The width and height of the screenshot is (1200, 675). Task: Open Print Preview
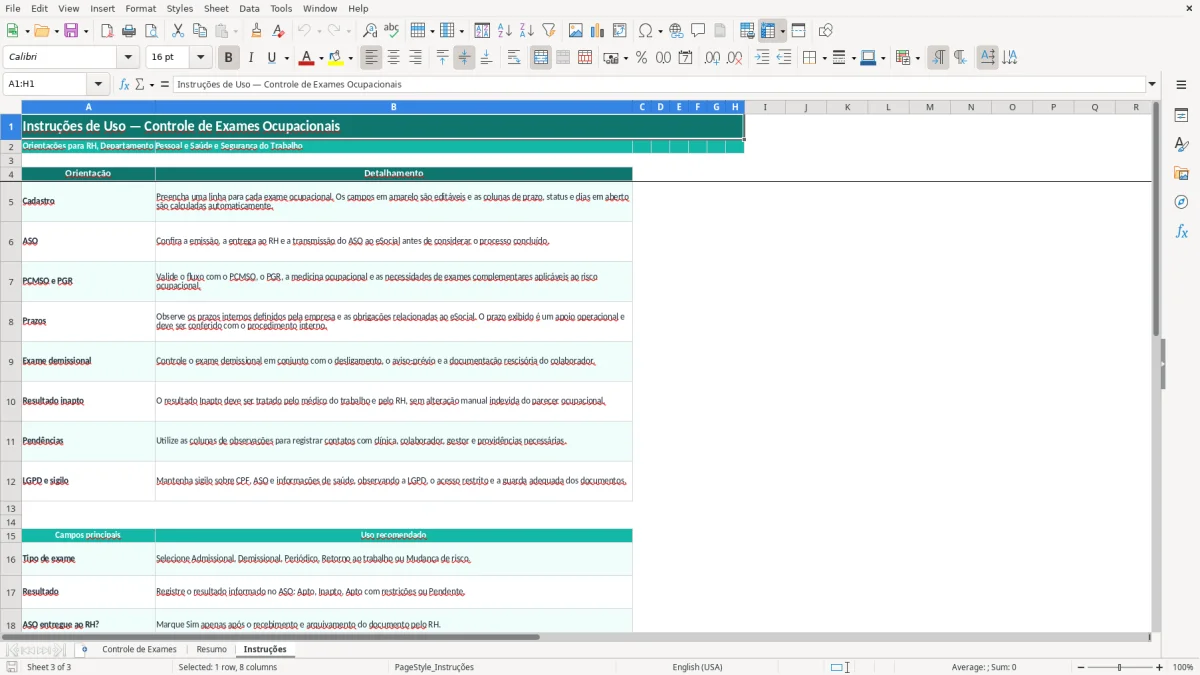[x=150, y=31]
